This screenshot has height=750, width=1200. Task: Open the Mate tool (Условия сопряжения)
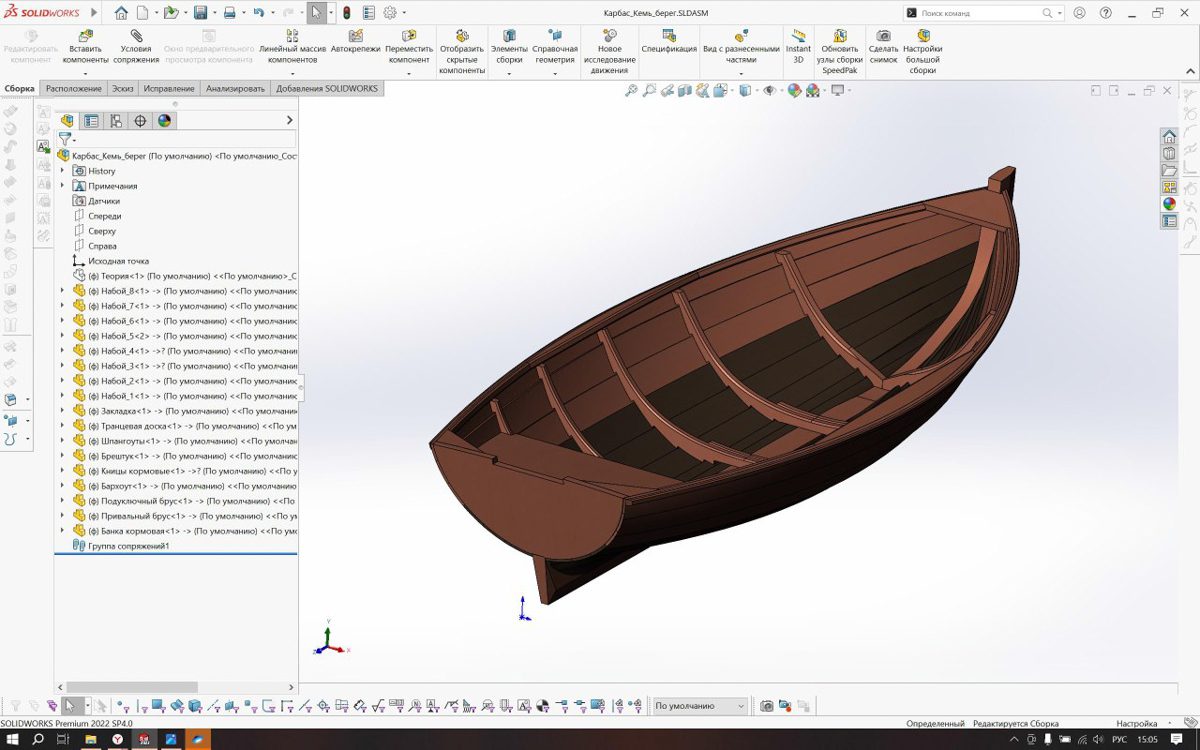click(136, 37)
